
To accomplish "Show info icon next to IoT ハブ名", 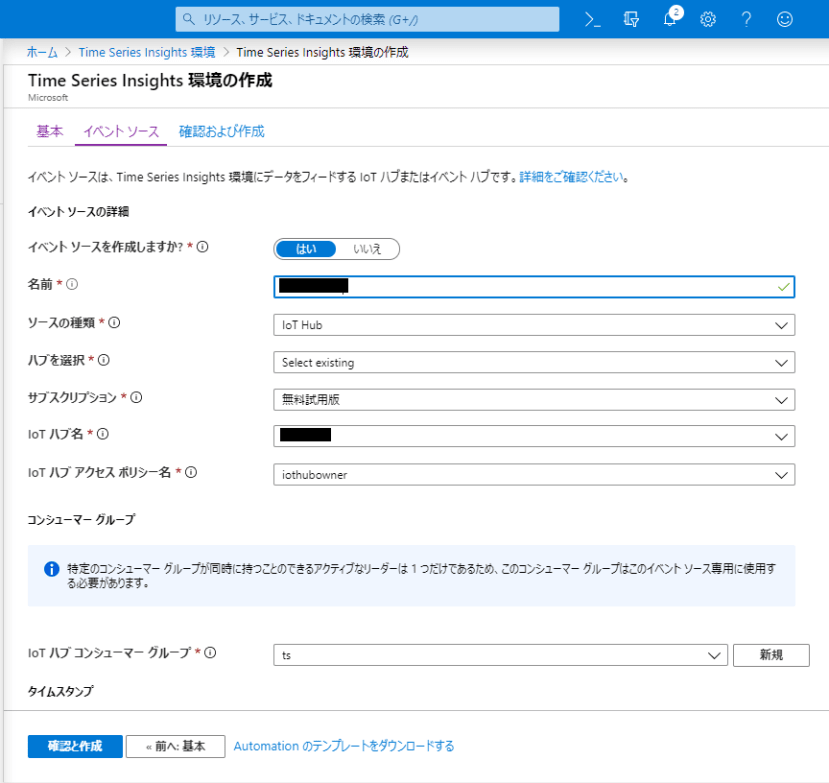I will click(103, 434).
